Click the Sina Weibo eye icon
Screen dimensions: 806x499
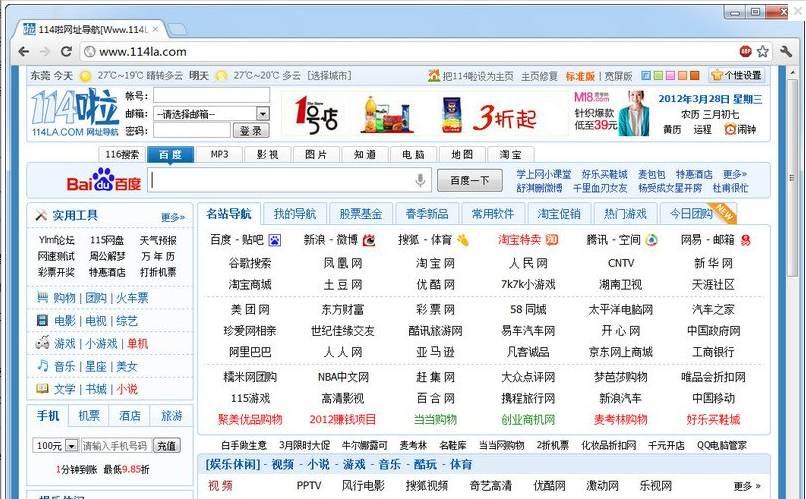[x=369, y=240]
